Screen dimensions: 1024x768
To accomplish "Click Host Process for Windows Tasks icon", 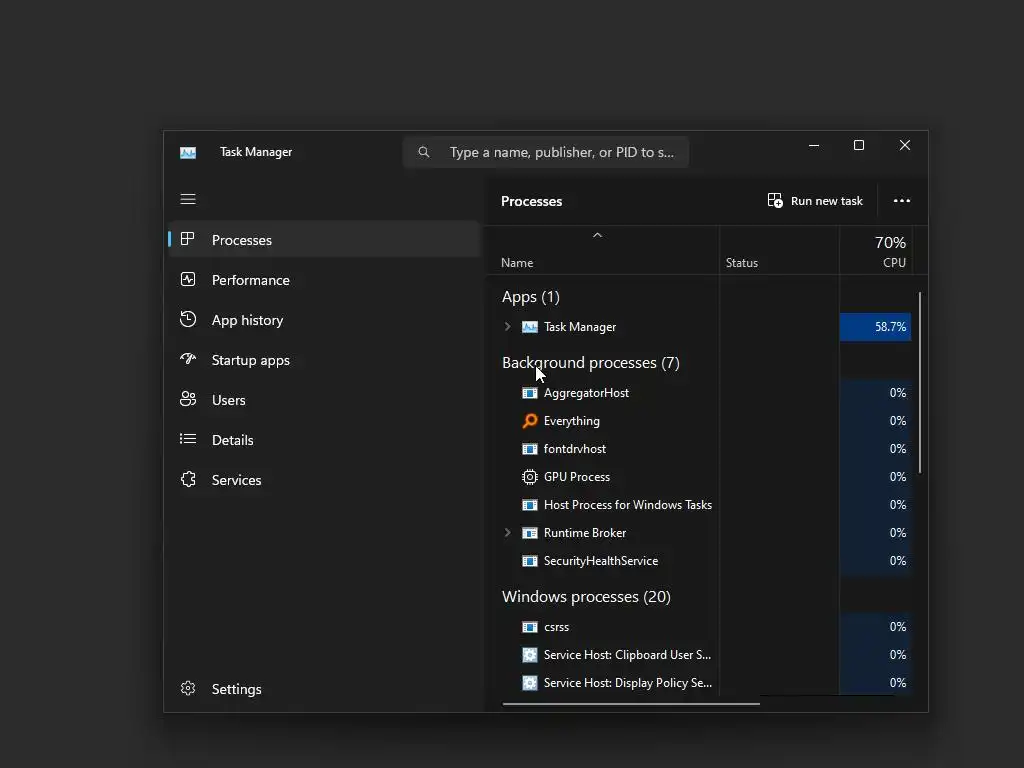I will click(530, 505).
